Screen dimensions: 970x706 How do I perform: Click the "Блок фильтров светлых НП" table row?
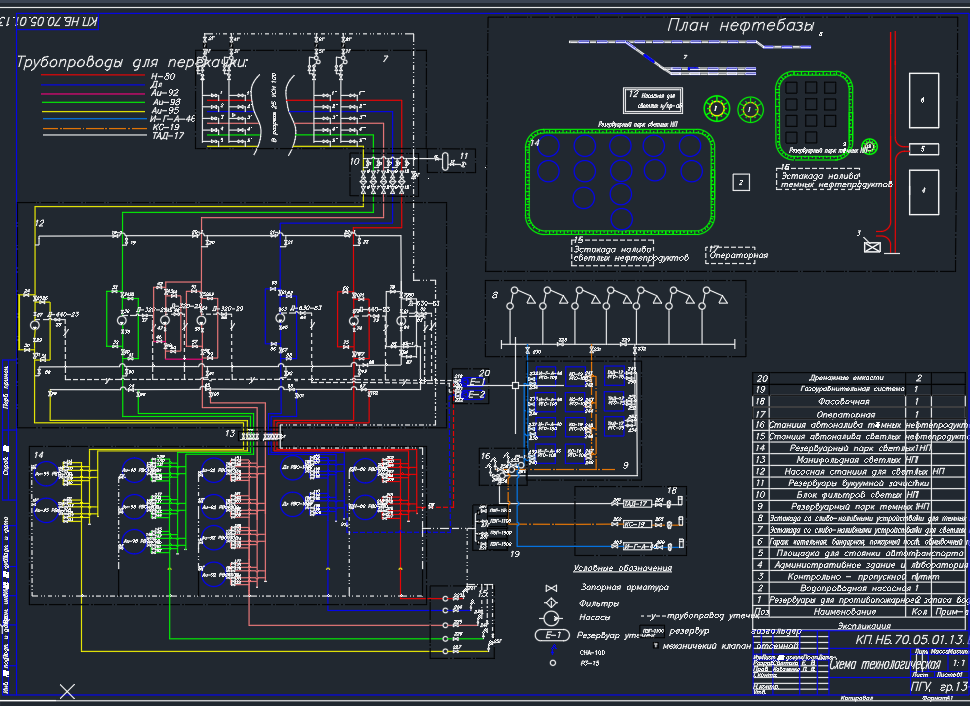(x=859, y=495)
